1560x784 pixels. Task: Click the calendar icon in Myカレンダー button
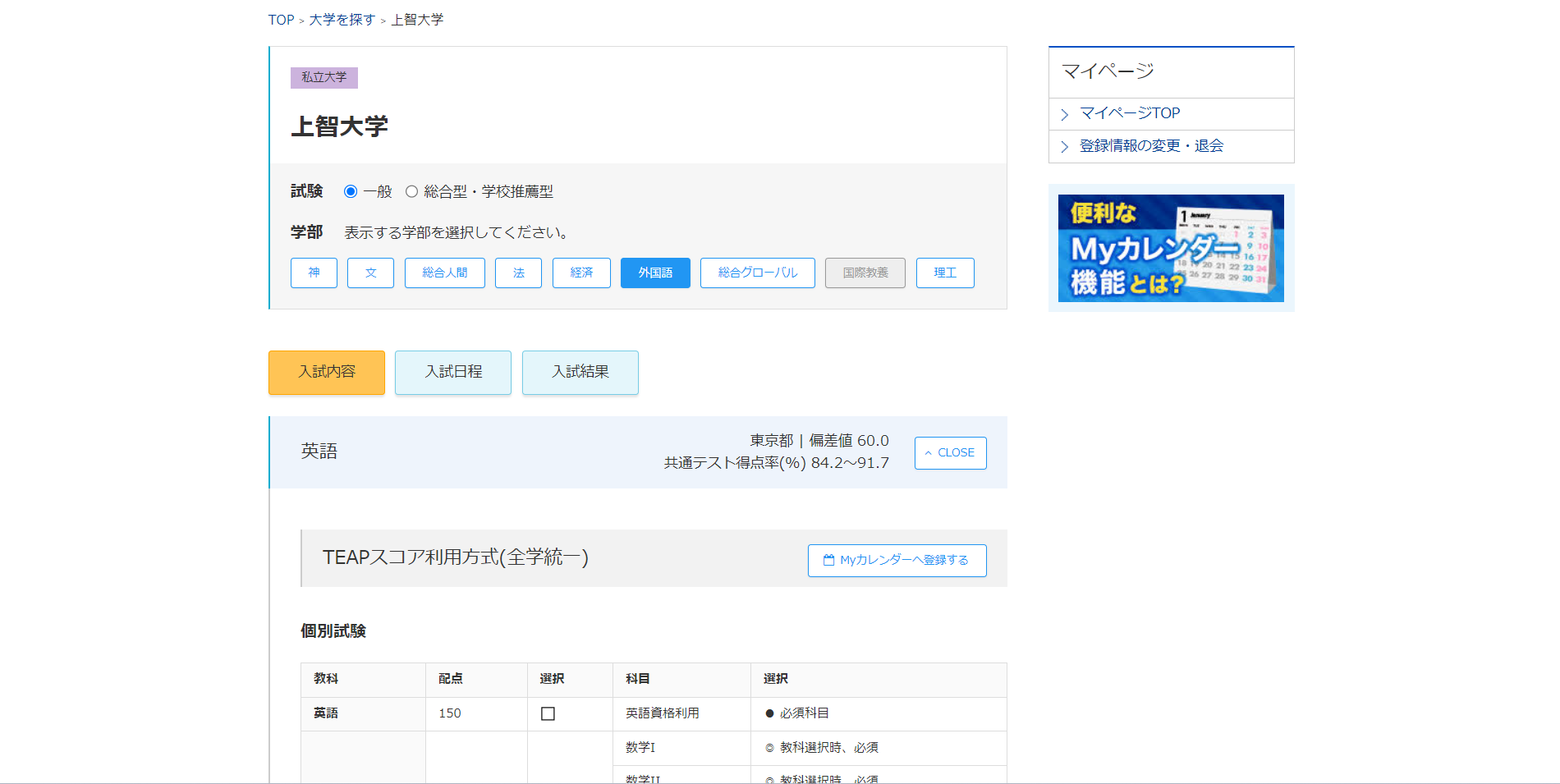pos(828,560)
